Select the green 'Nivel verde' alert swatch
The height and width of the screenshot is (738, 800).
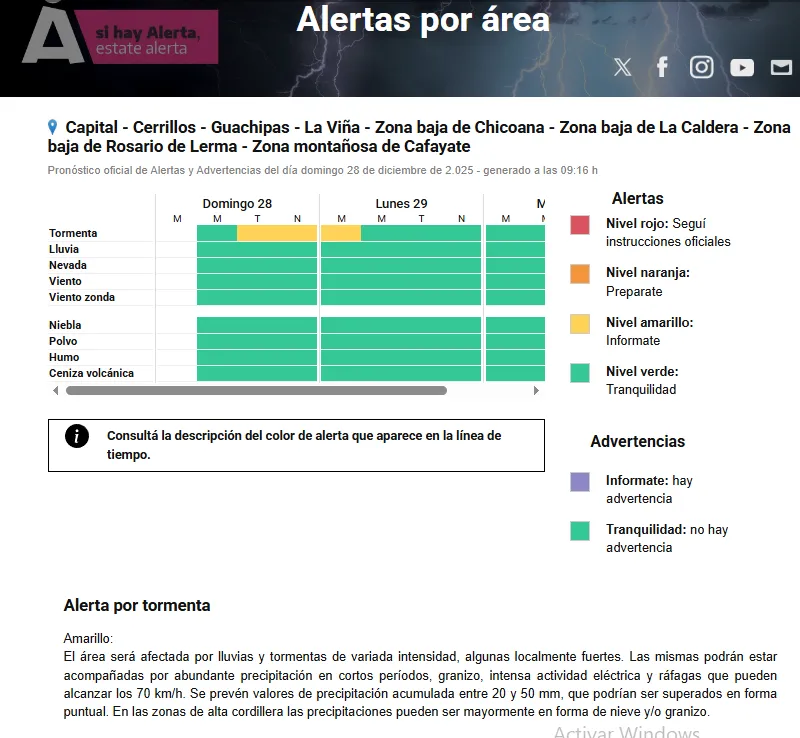580,372
